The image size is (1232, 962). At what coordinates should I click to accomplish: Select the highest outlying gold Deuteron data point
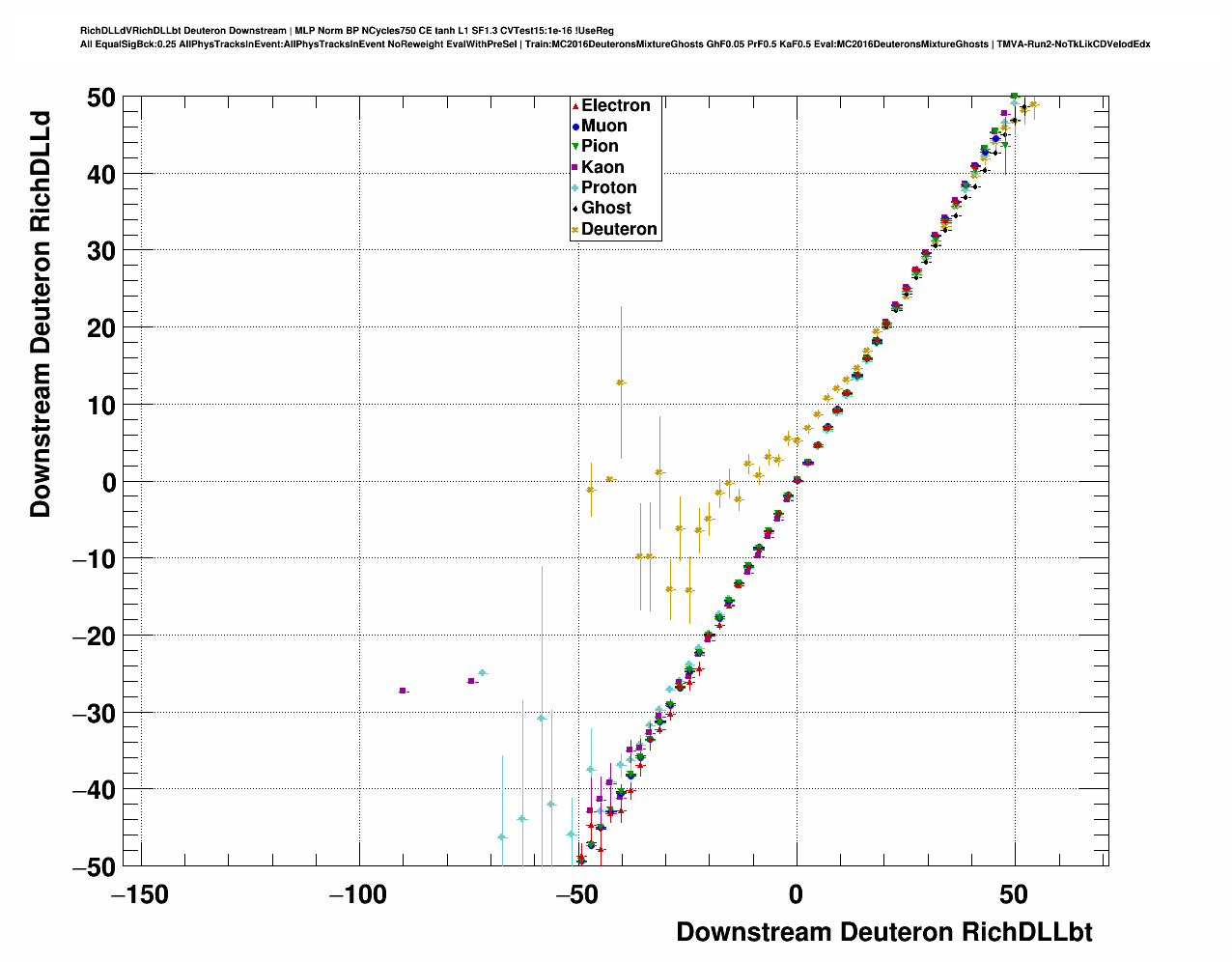point(621,382)
